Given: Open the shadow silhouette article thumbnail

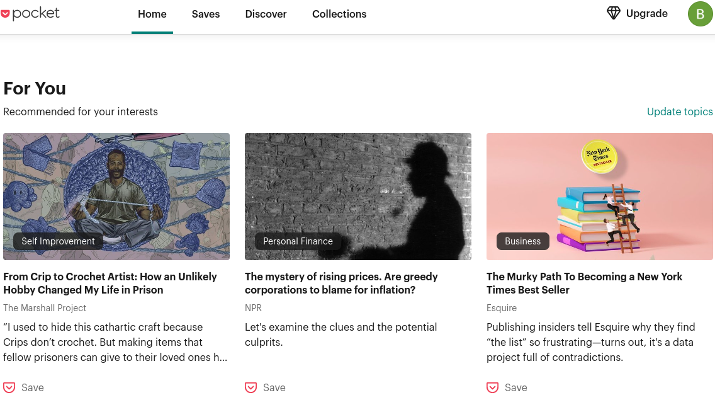Looking at the screenshot, I should click(358, 196).
